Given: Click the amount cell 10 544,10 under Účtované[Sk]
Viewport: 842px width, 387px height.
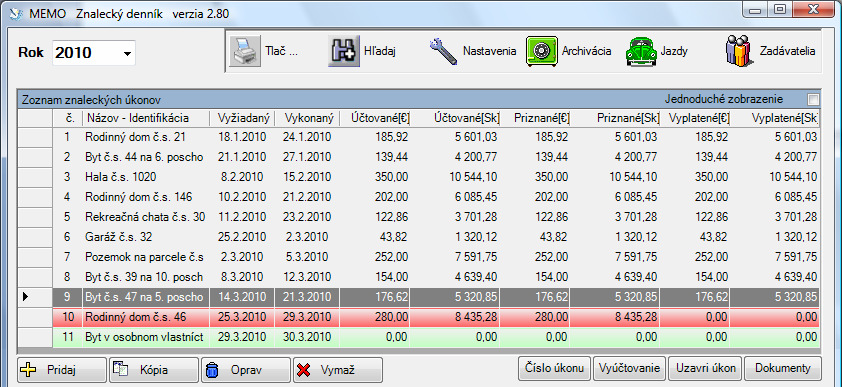Looking at the screenshot, I should 456,177.
